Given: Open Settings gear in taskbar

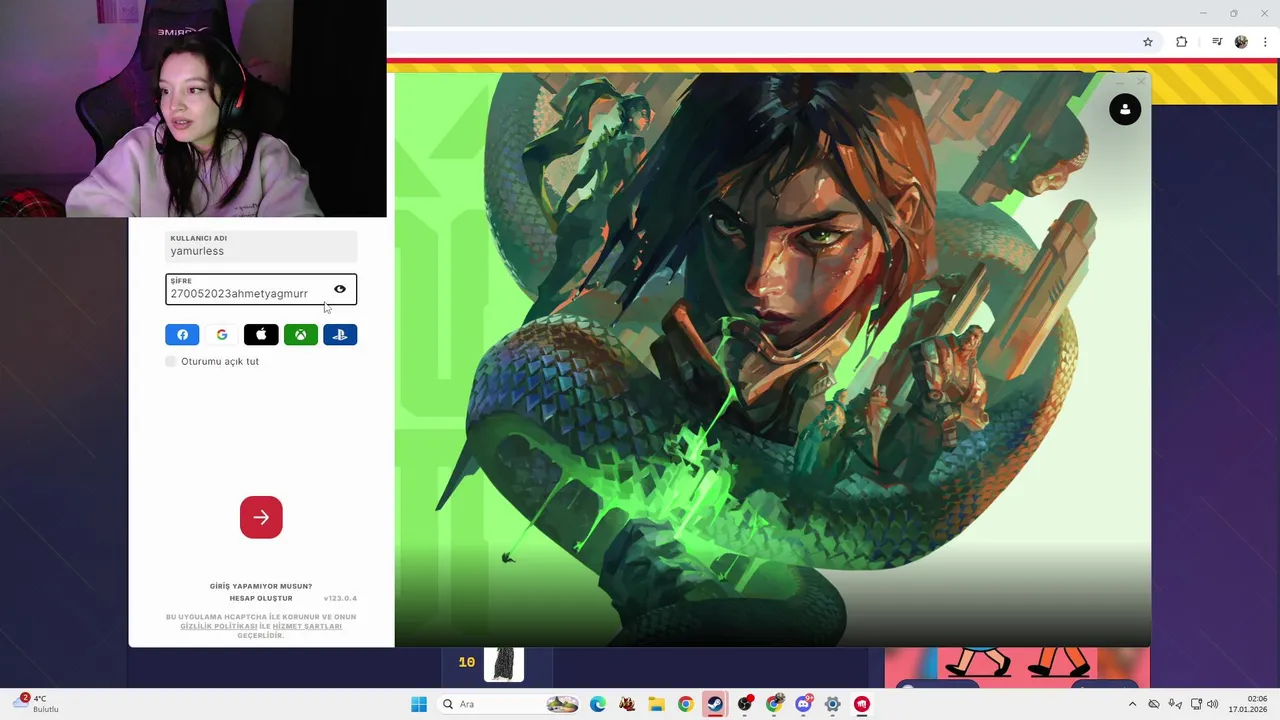Looking at the screenshot, I should (832, 704).
